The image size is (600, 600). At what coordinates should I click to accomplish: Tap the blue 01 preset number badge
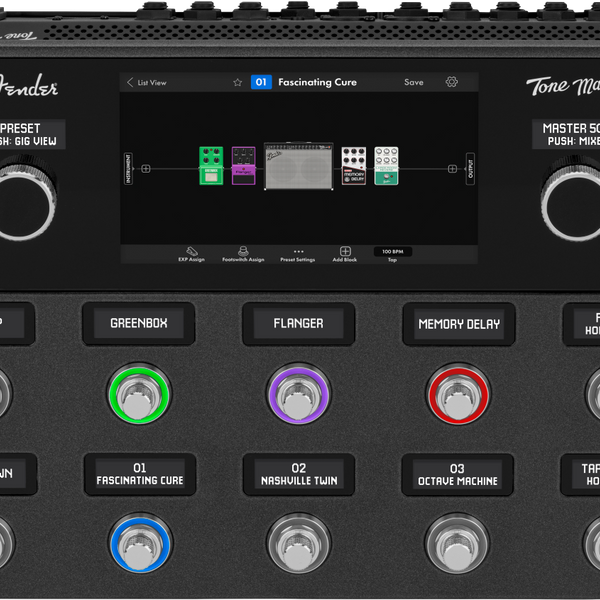tap(261, 82)
